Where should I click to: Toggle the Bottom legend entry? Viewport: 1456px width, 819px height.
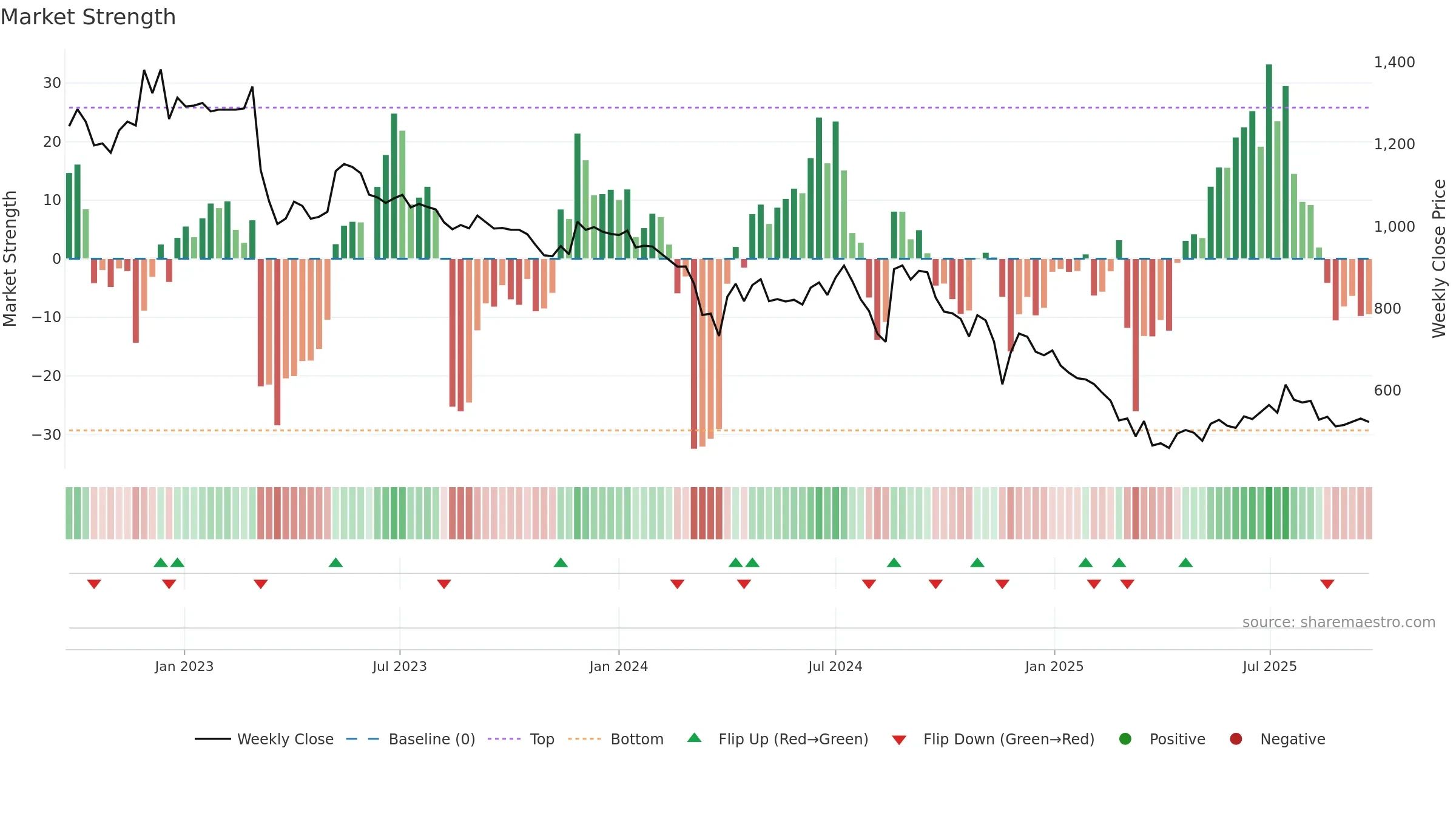click(x=616, y=739)
